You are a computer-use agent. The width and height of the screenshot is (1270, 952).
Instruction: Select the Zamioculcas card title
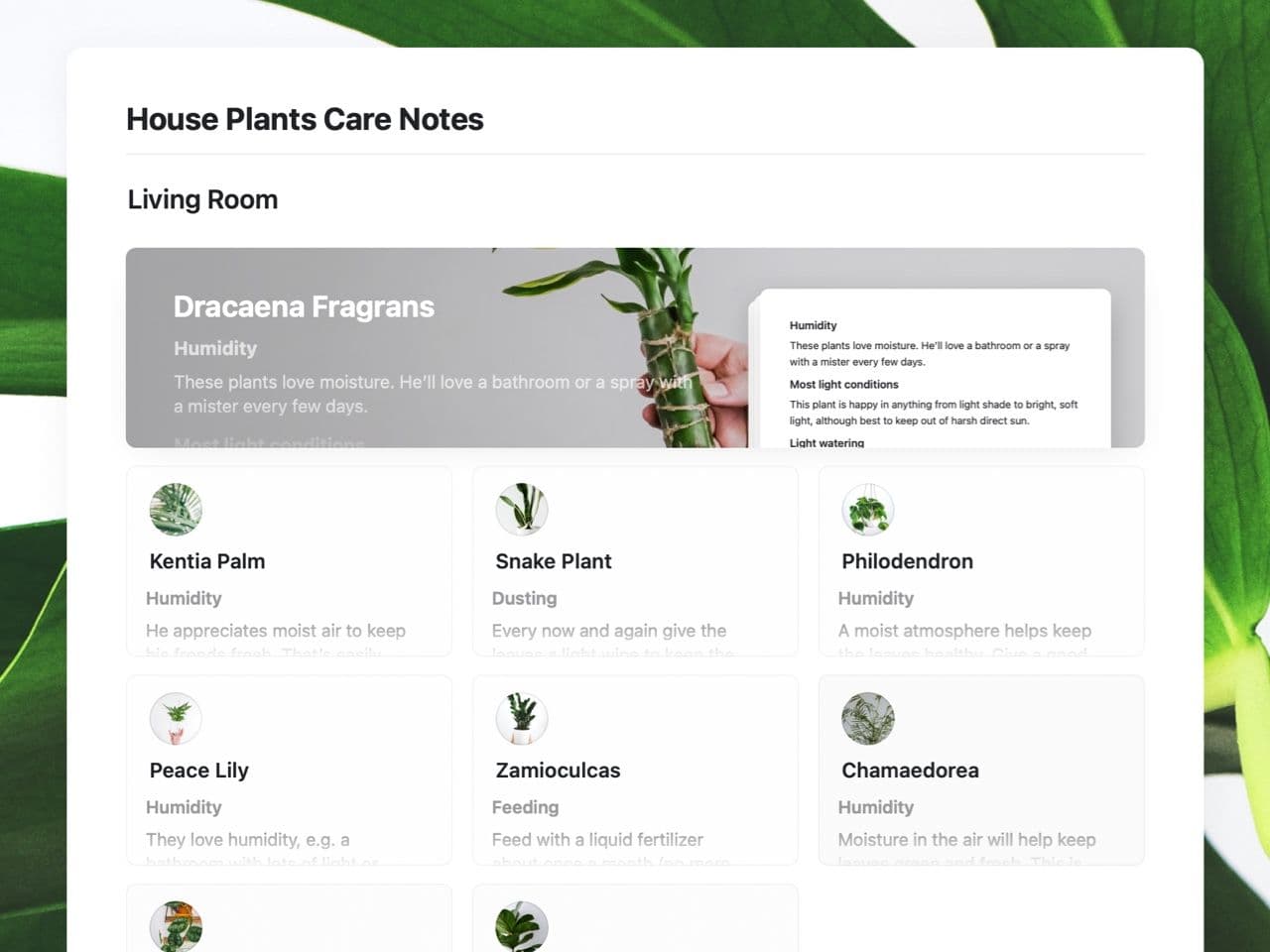tap(558, 771)
